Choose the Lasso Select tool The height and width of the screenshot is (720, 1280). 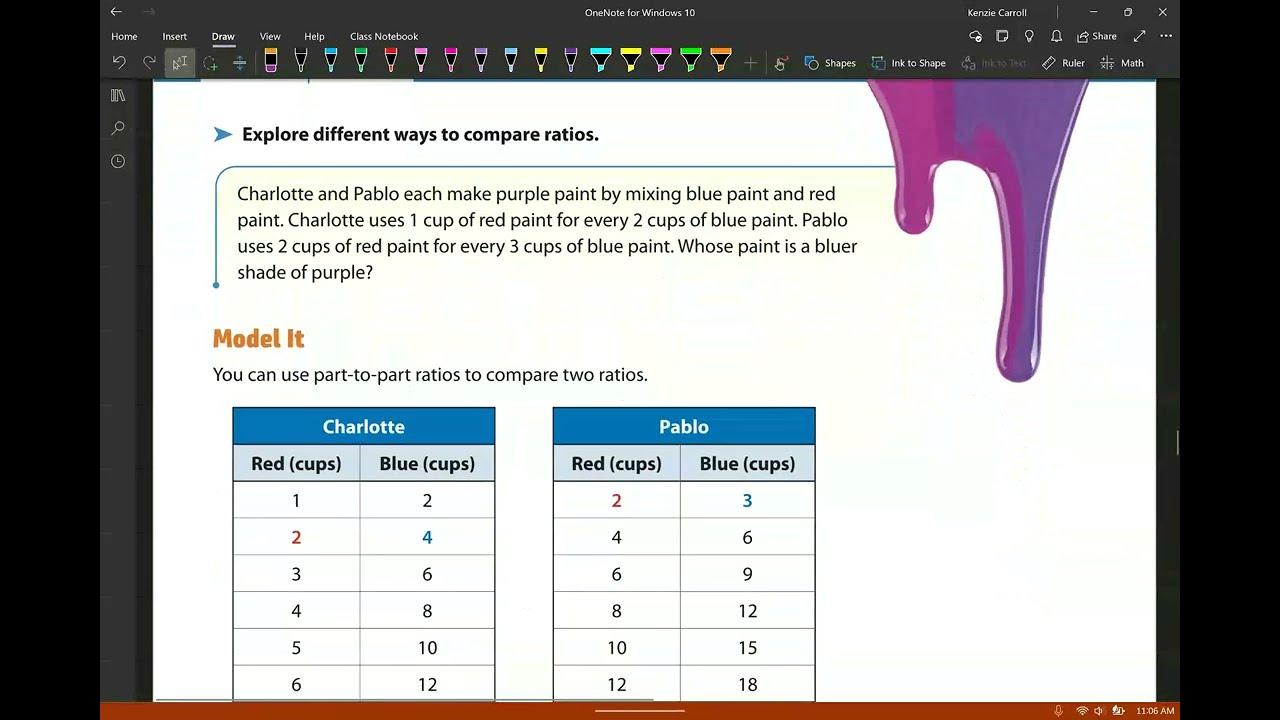click(x=210, y=63)
